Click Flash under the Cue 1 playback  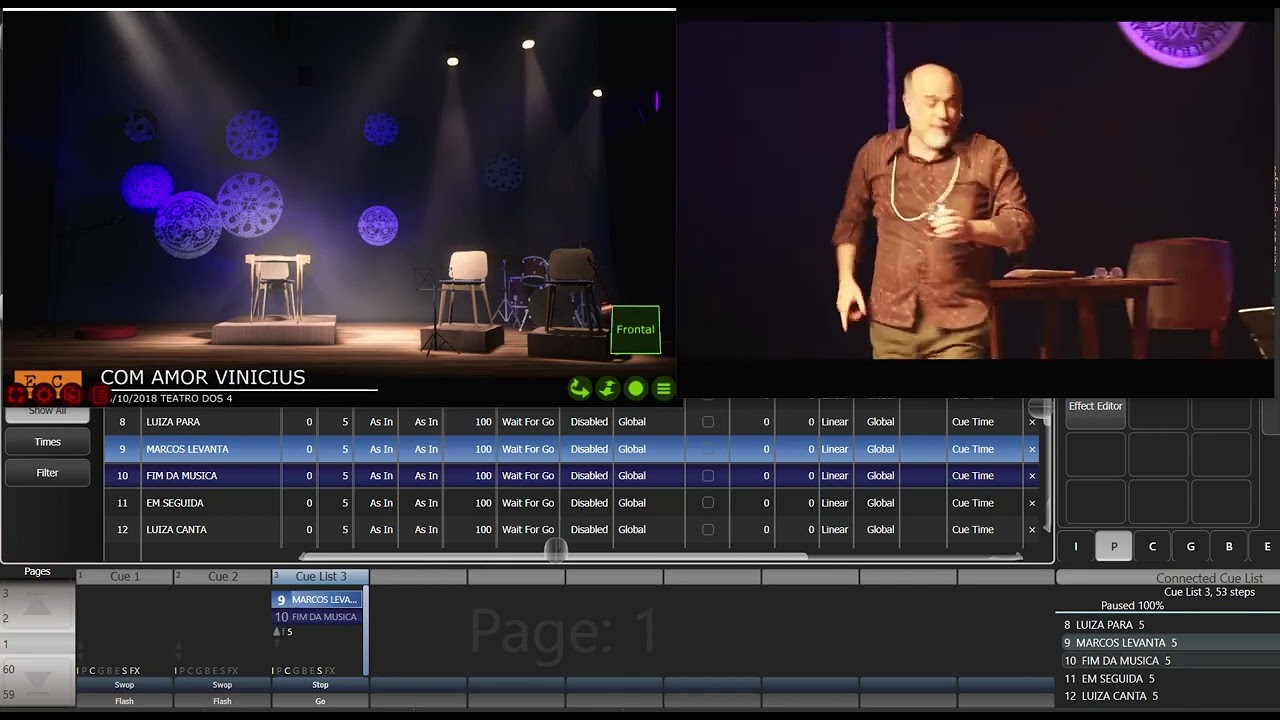(x=124, y=701)
